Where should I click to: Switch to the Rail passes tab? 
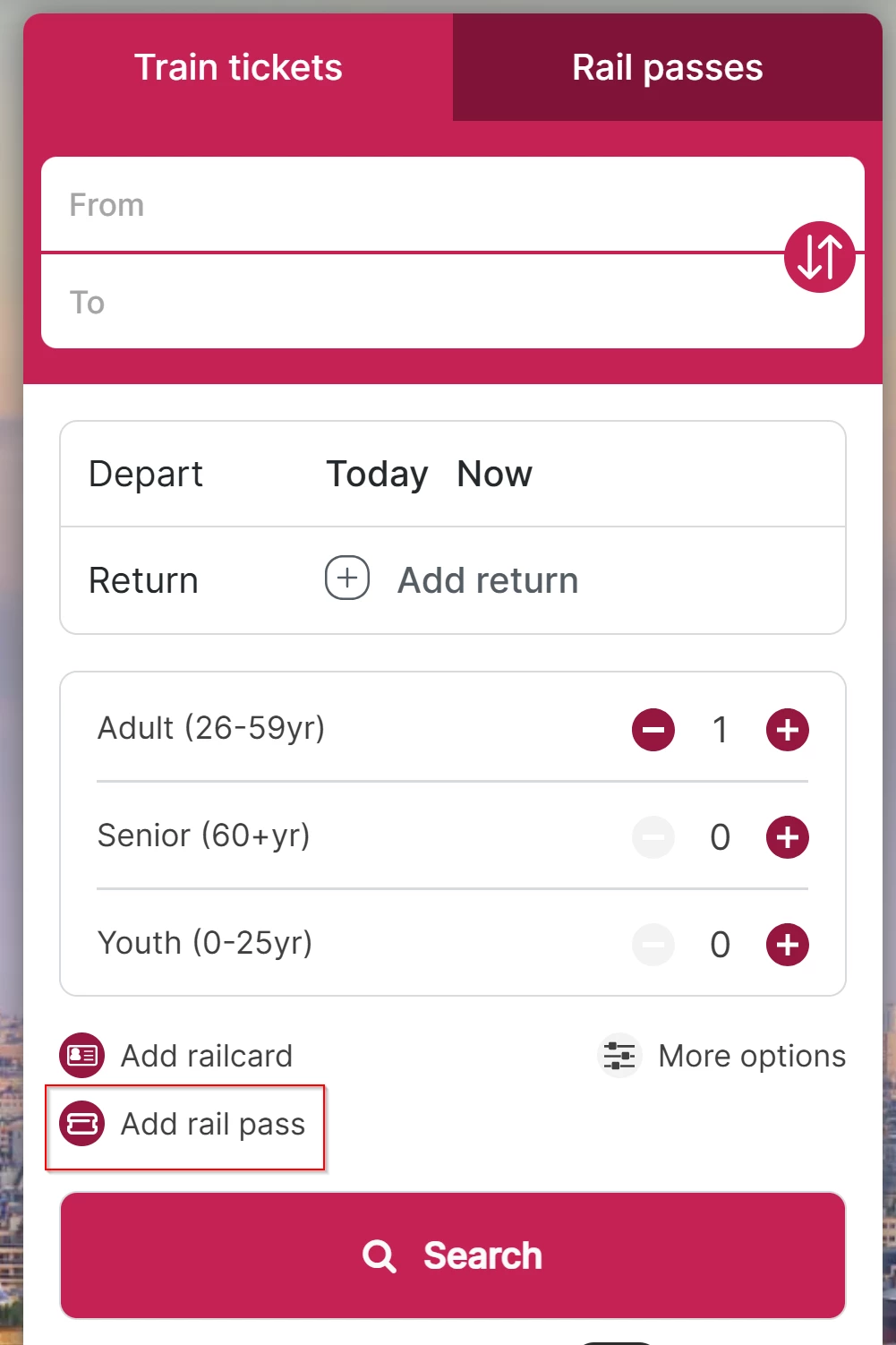tap(667, 68)
